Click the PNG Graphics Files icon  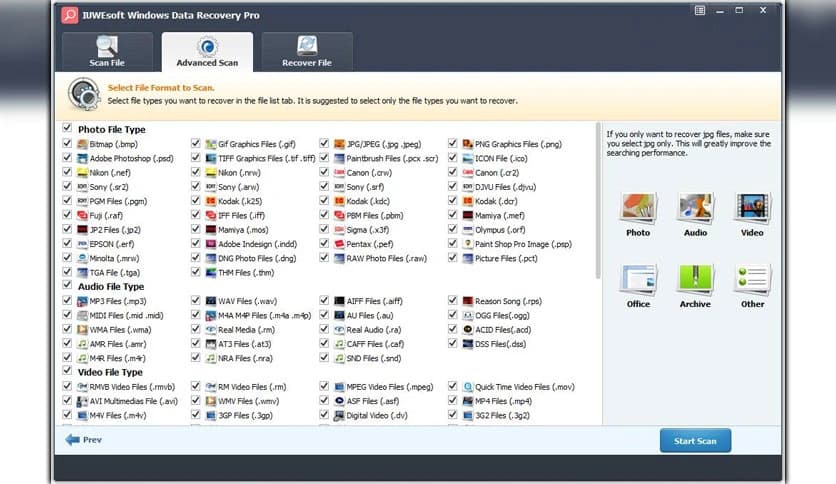tap(468, 144)
